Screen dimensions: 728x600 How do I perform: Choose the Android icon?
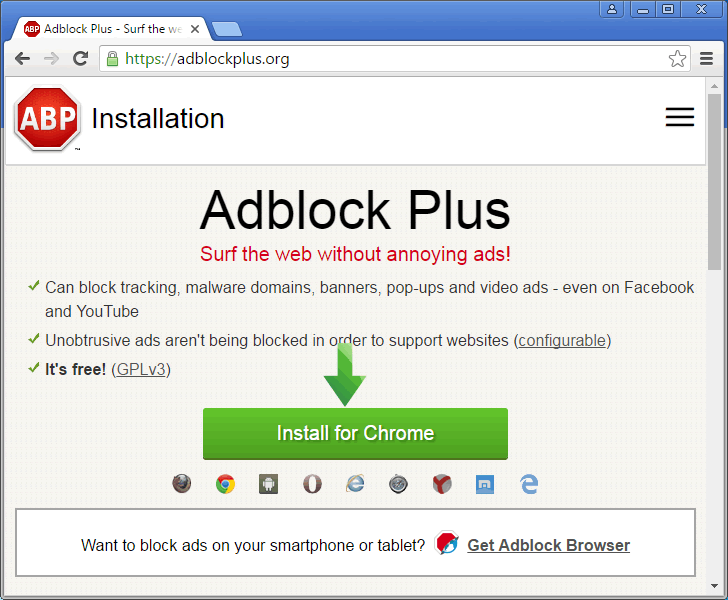tap(268, 484)
